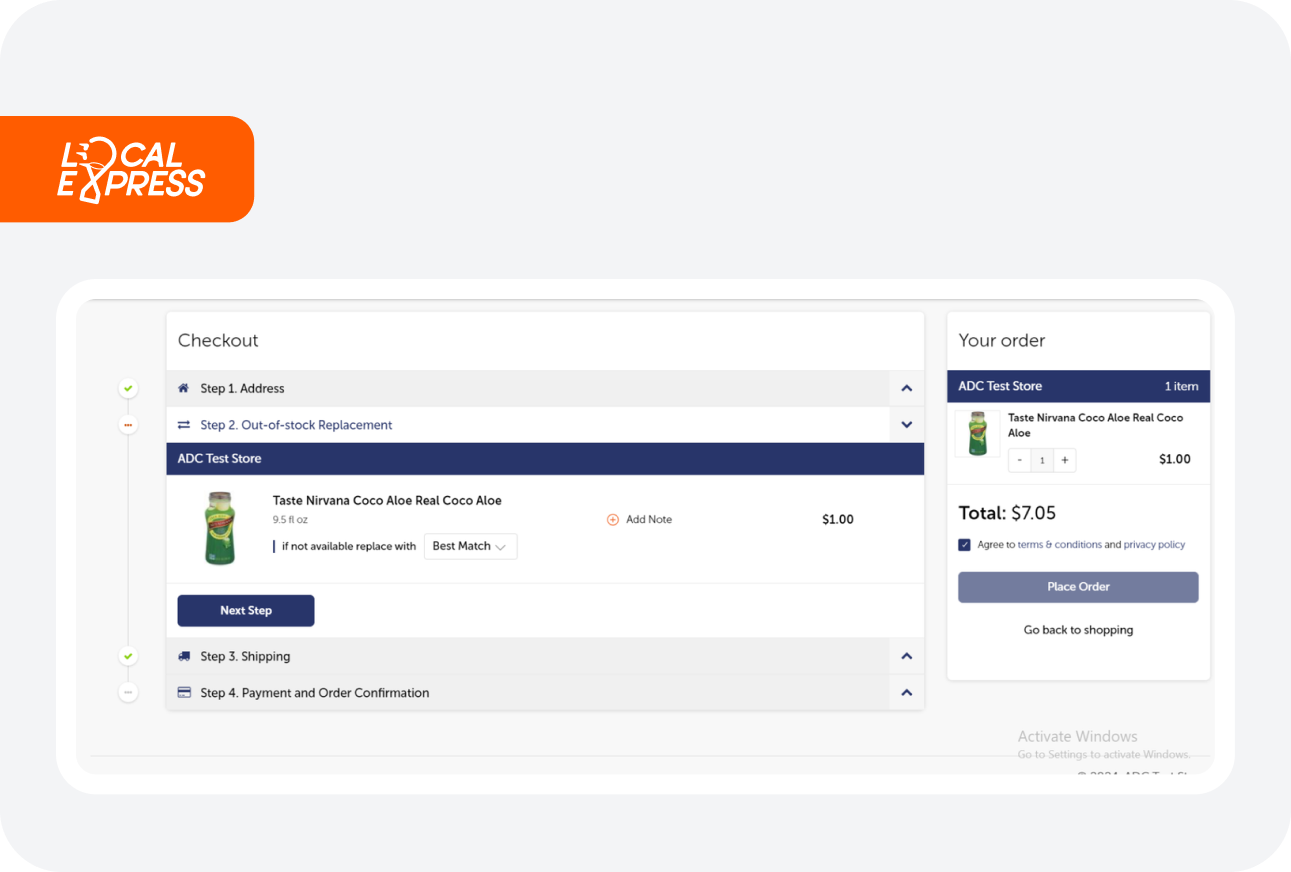Screen dimensions: 1291x872
Task: Click the Local Express logo
Action: [128, 169]
